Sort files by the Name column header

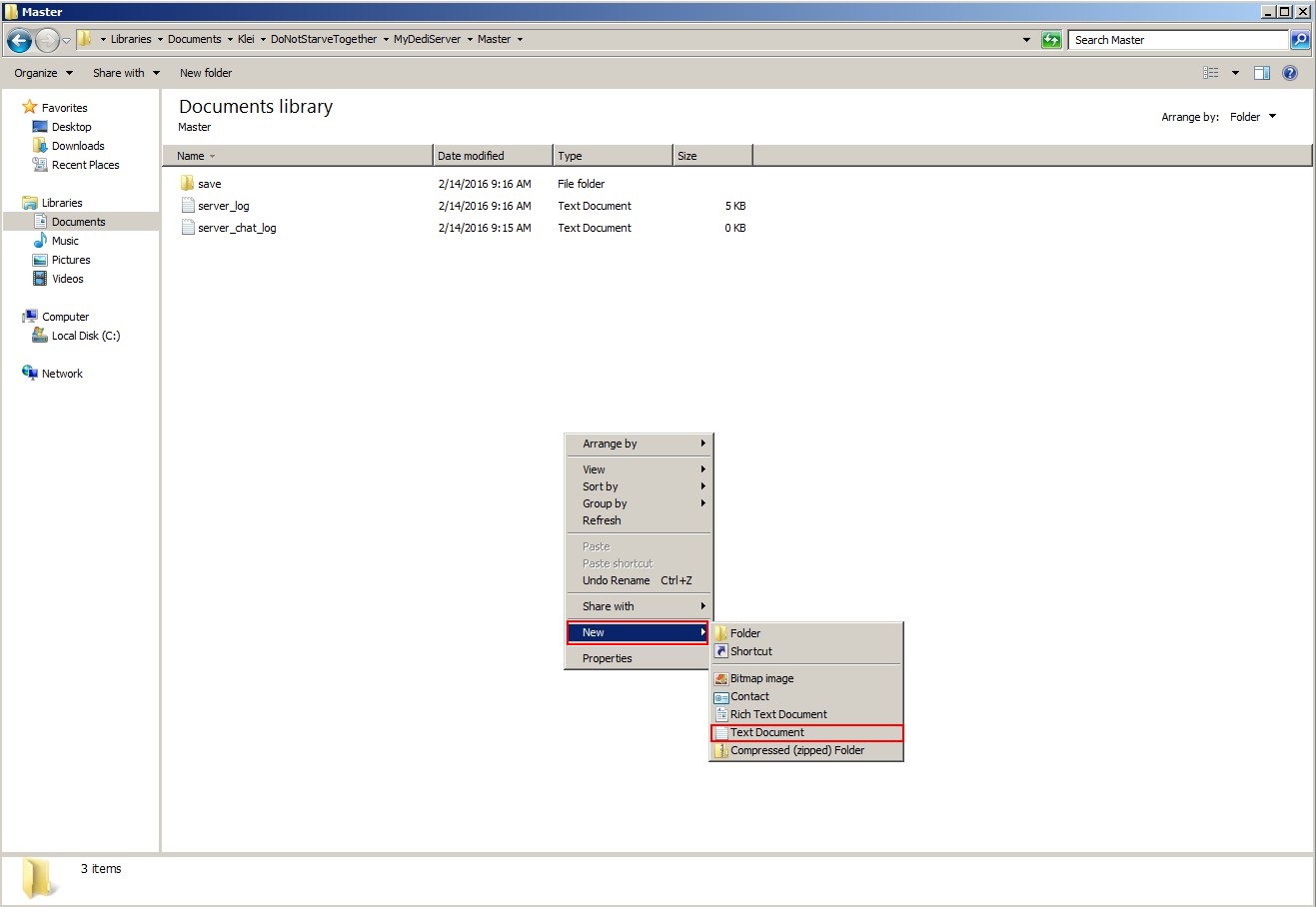click(x=298, y=156)
